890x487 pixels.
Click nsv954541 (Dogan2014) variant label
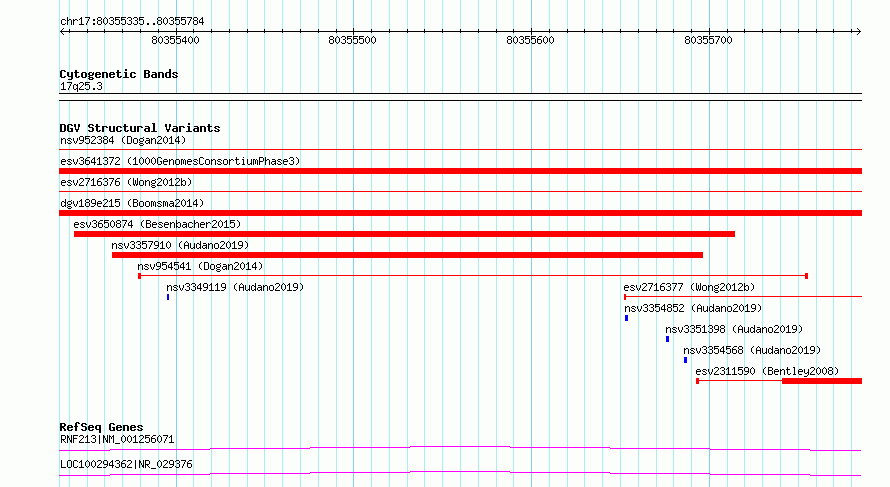click(x=200, y=266)
